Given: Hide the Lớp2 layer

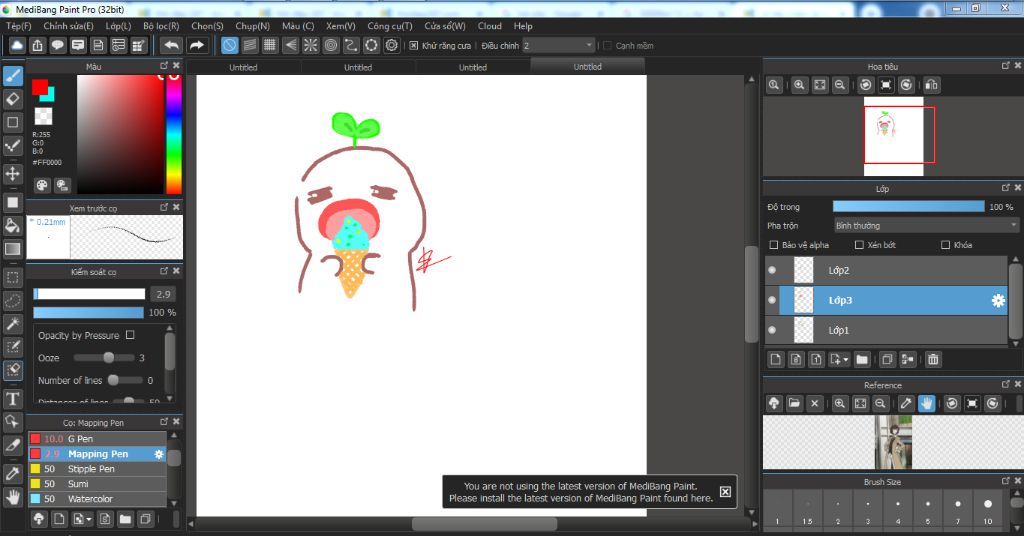Looking at the screenshot, I should [x=773, y=270].
